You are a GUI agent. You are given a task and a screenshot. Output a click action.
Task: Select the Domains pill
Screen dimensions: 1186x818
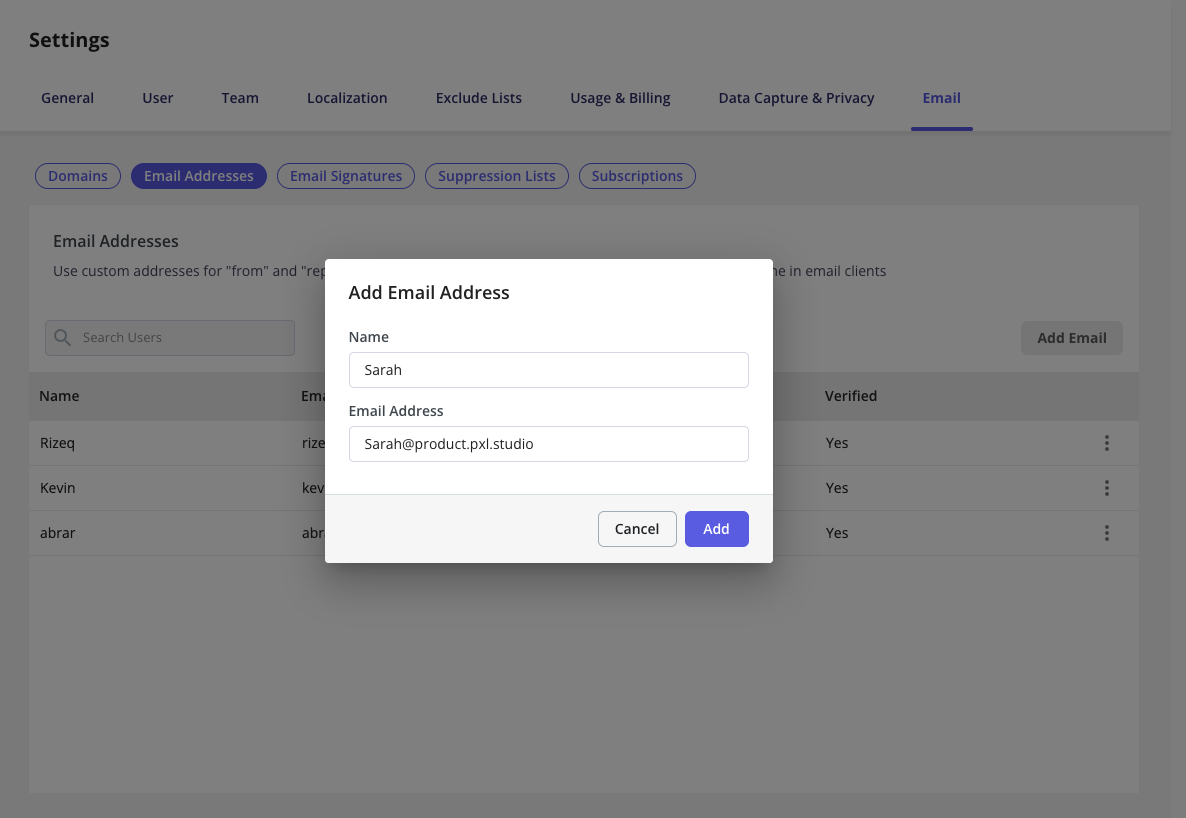78,176
